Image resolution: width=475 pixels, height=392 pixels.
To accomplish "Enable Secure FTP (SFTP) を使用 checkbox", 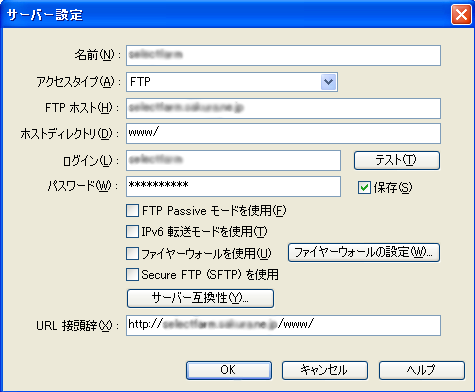I will click(x=132, y=275).
